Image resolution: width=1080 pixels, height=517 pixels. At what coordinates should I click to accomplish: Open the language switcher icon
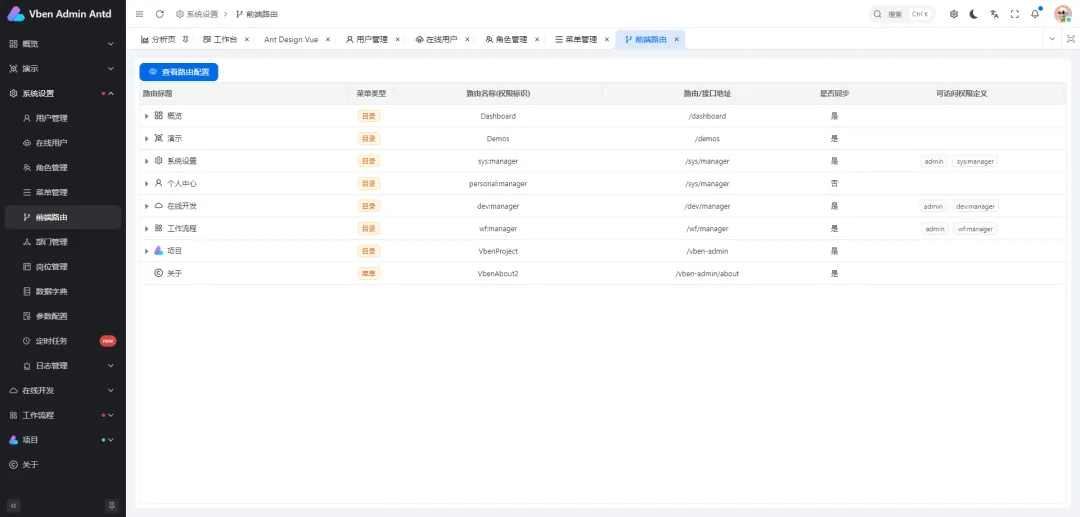995,14
